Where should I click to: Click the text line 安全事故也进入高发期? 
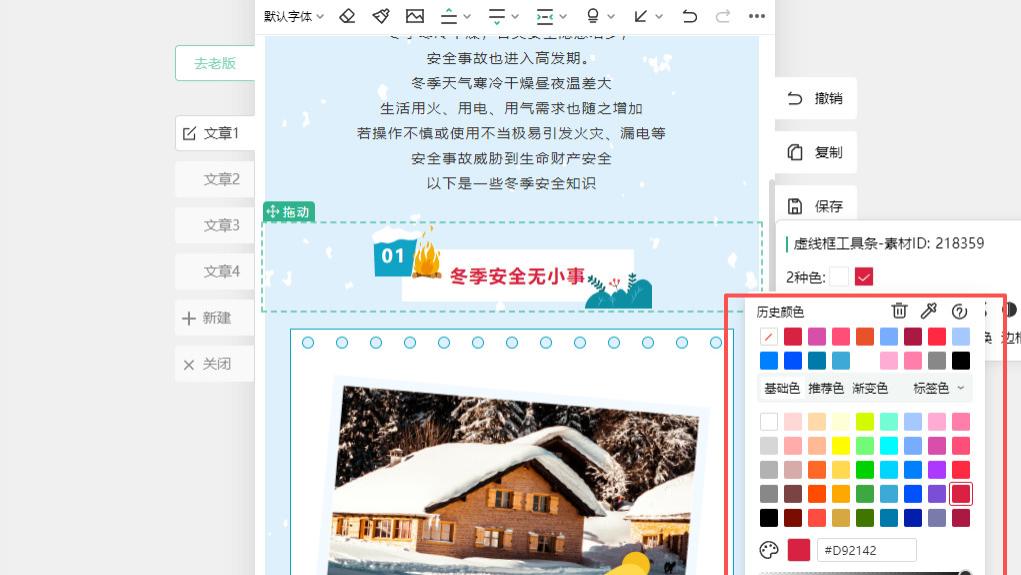point(511,59)
